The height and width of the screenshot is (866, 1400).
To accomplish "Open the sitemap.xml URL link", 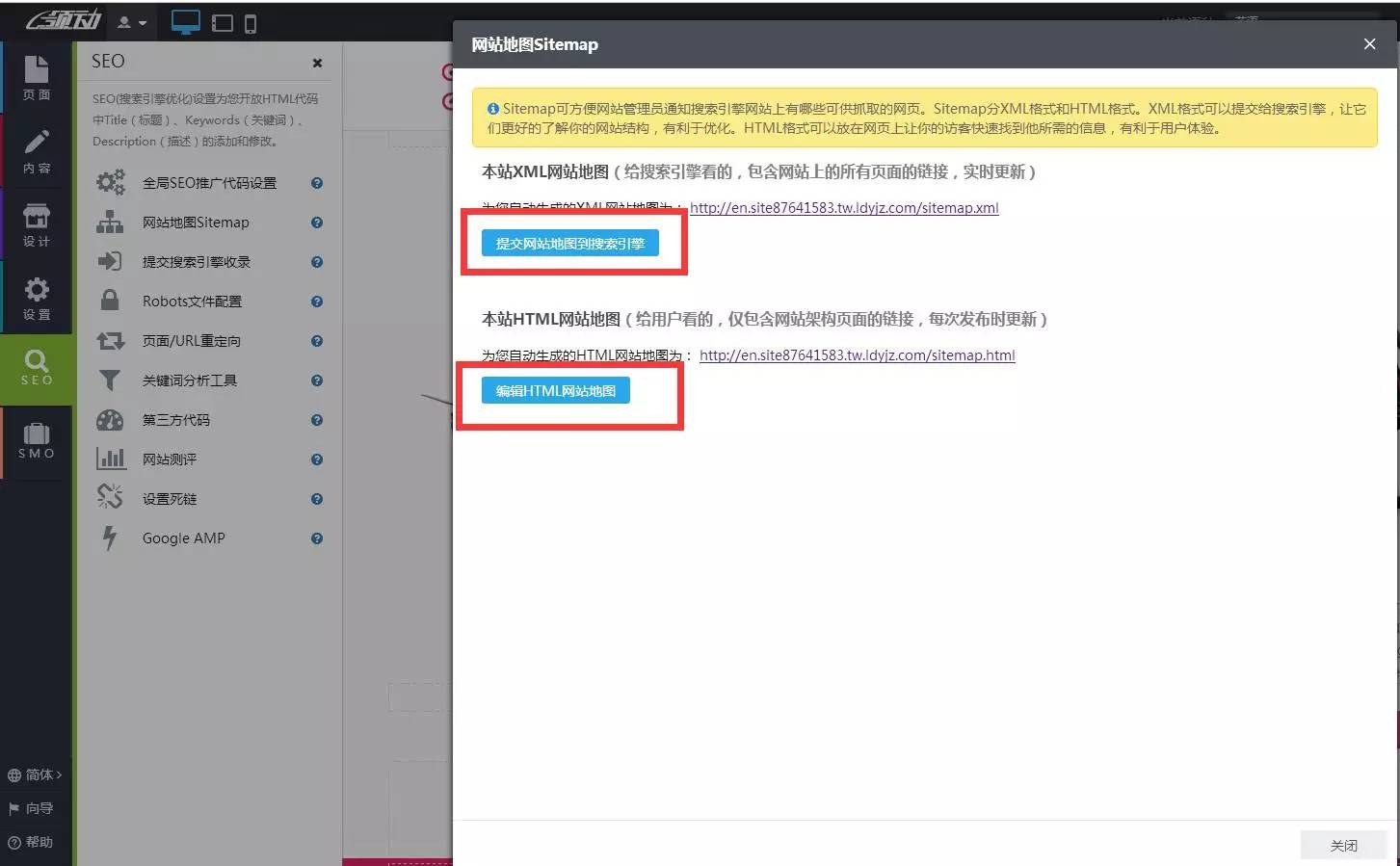I will (x=844, y=208).
